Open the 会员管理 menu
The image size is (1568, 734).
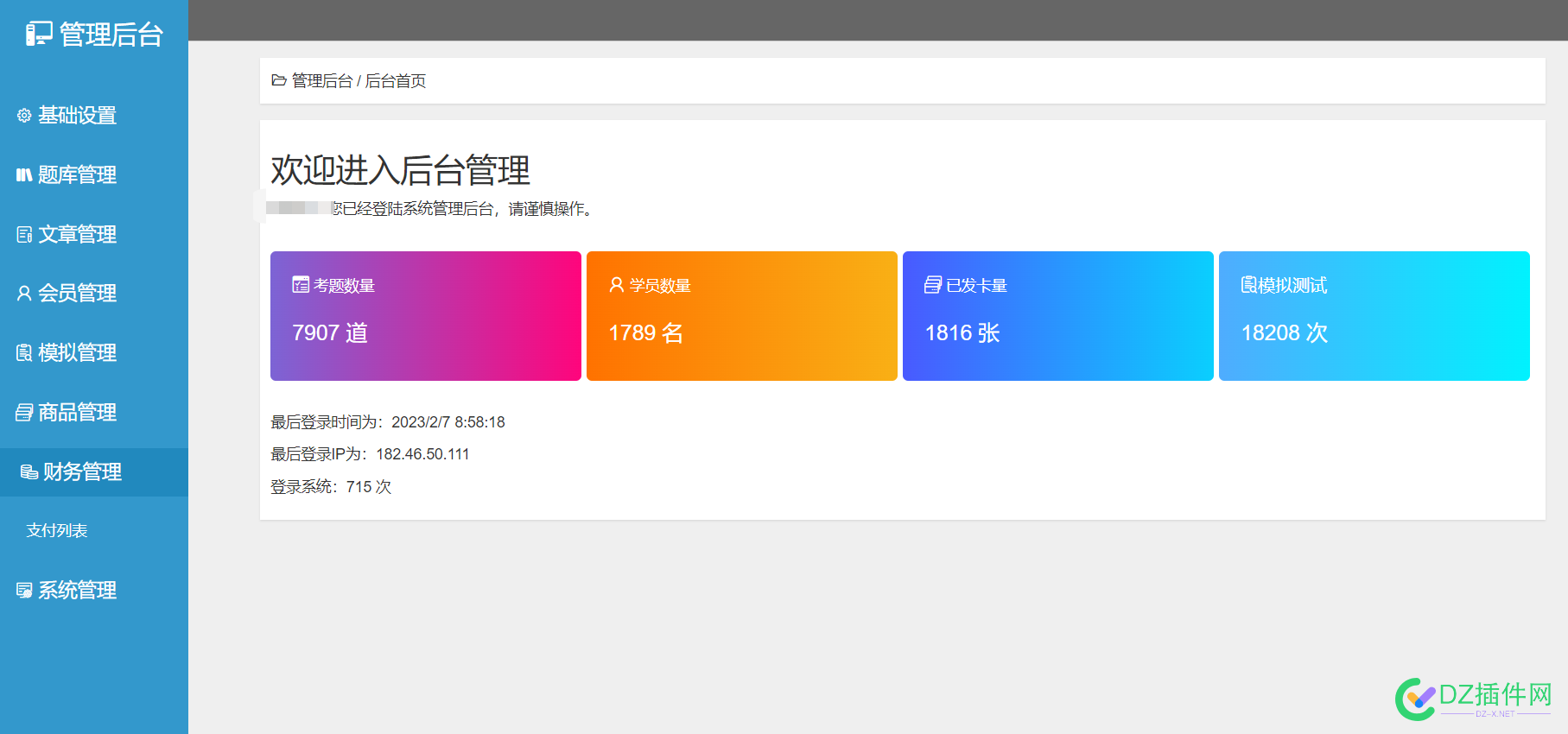[x=94, y=293]
